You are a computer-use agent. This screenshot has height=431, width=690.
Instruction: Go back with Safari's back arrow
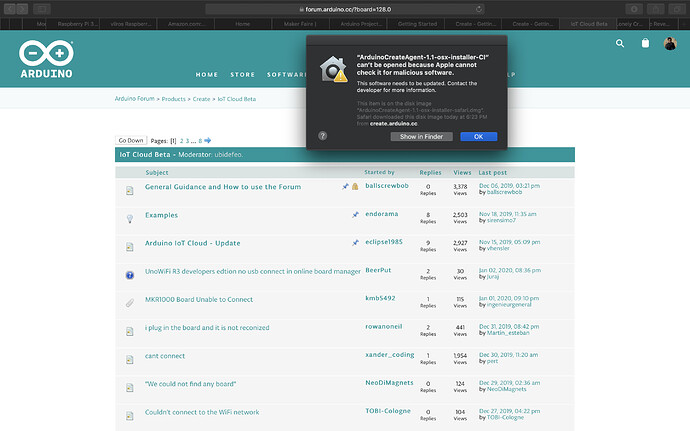click(10, 9)
